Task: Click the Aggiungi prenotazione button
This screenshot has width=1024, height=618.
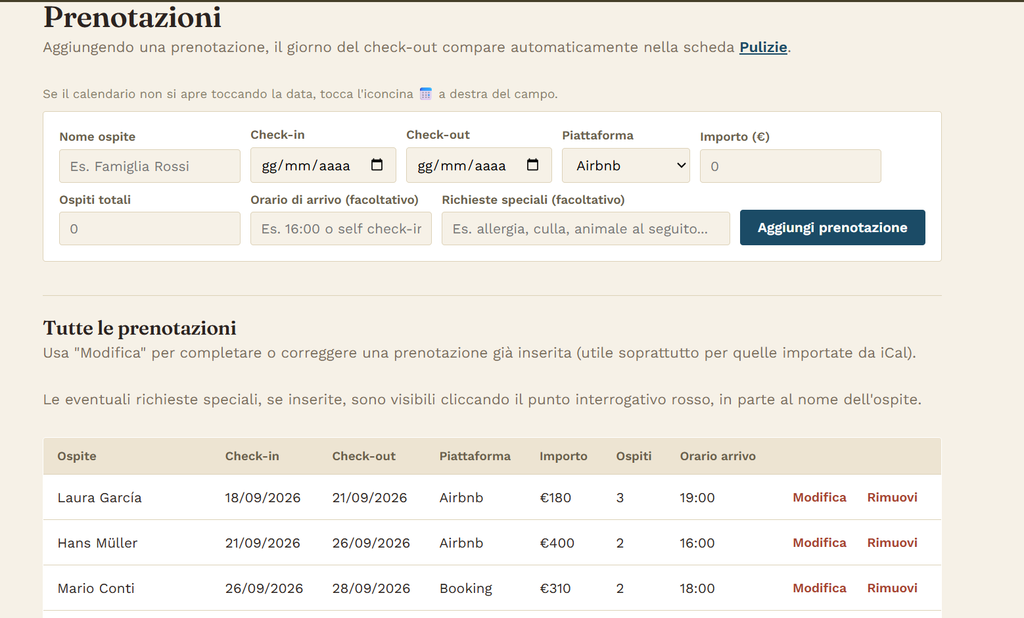Action: tap(832, 227)
